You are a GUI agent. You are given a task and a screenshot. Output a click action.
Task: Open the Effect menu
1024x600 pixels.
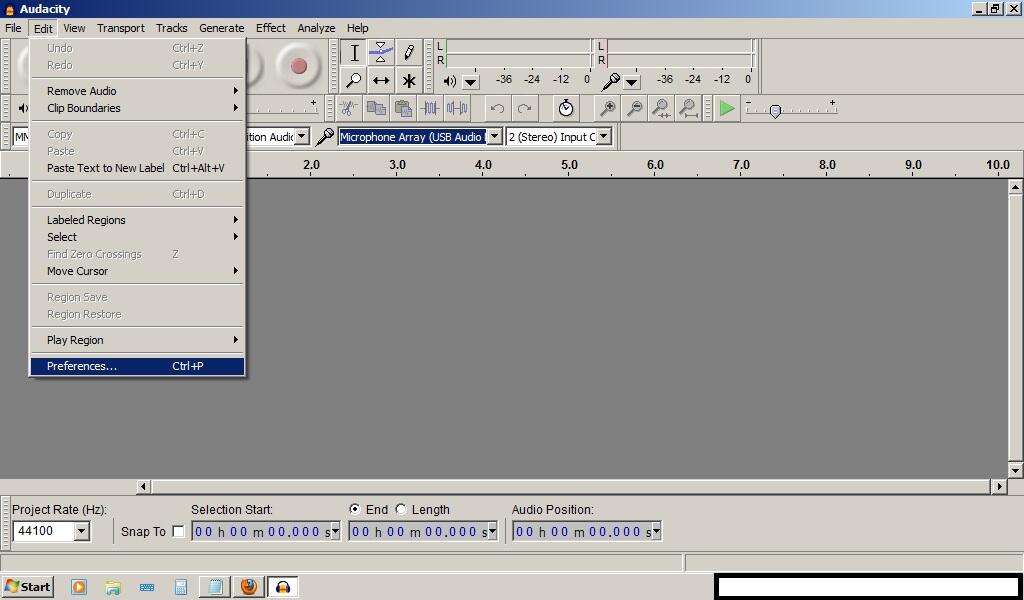click(x=270, y=28)
